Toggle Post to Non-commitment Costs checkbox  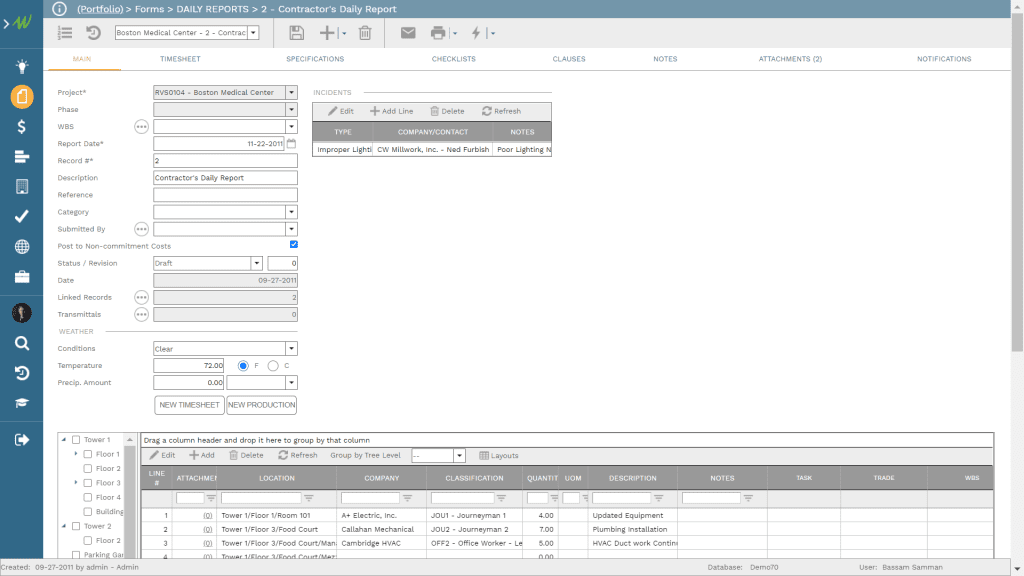(x=293, y=245)
